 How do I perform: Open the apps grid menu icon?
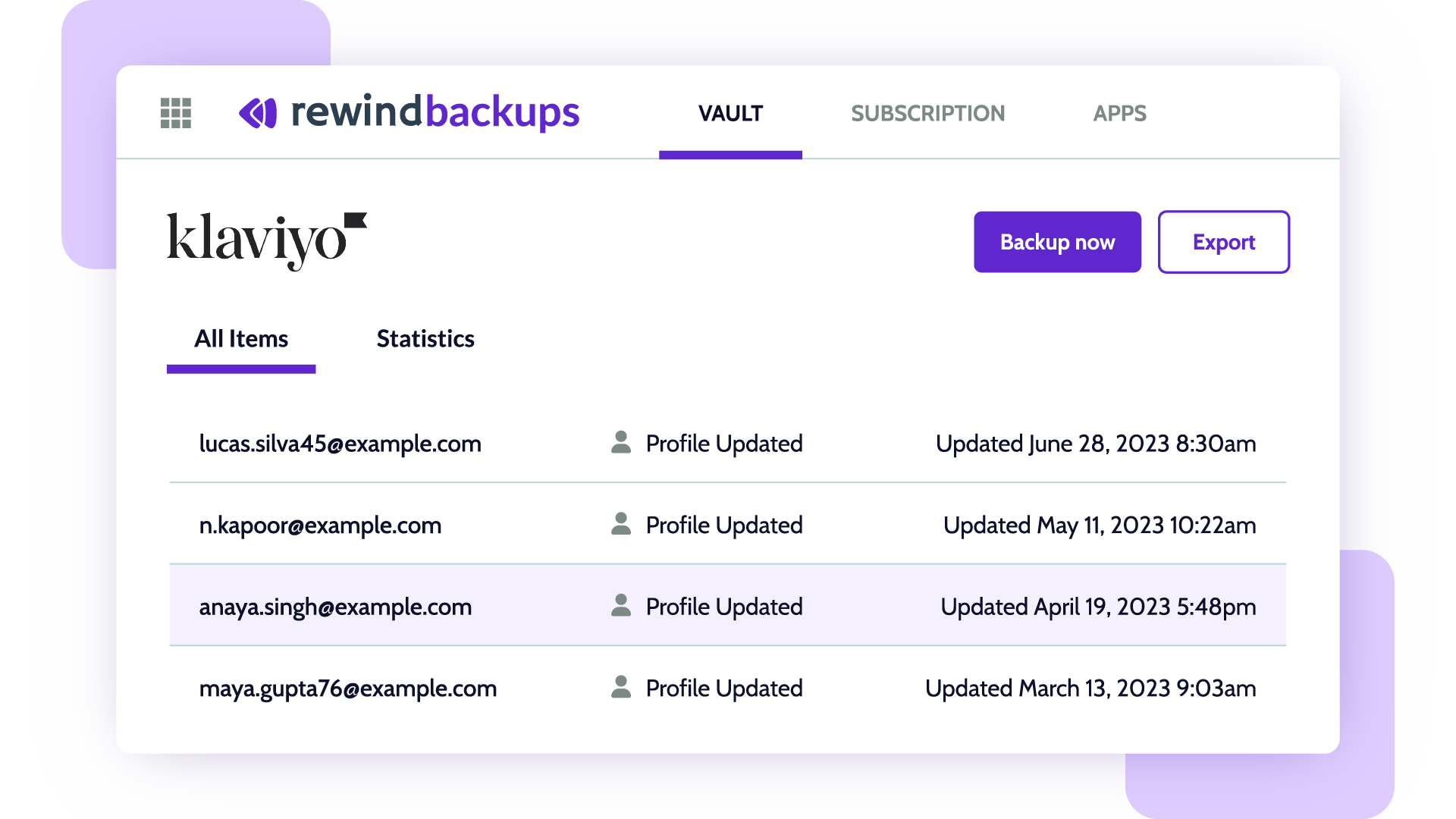pyautogui.click(x=176, y=113)
